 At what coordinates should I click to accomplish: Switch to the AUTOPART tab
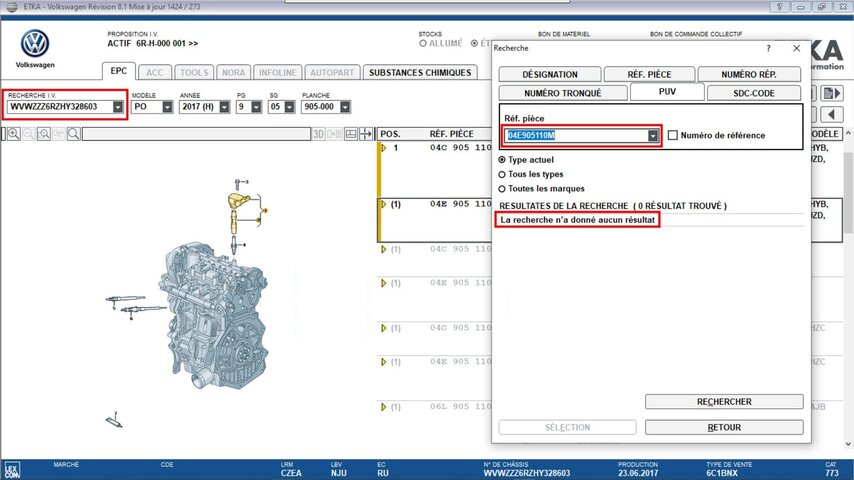point(332,72)
